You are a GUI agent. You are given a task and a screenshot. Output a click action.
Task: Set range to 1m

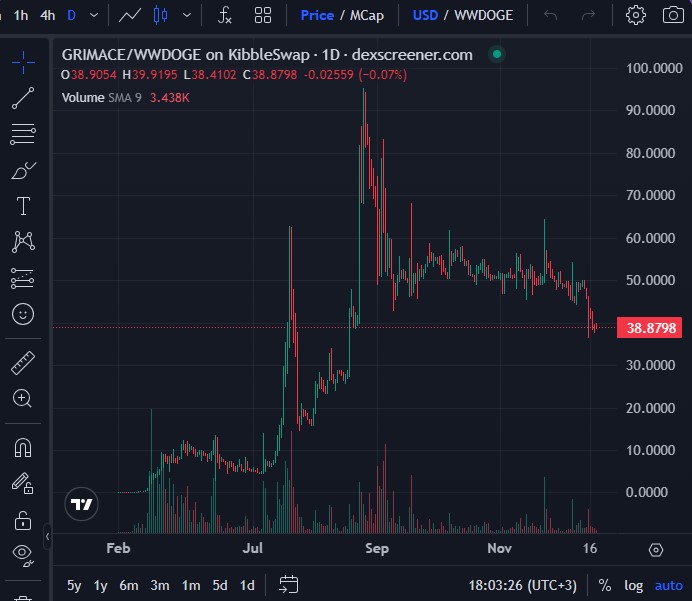[x=191, y=586]
